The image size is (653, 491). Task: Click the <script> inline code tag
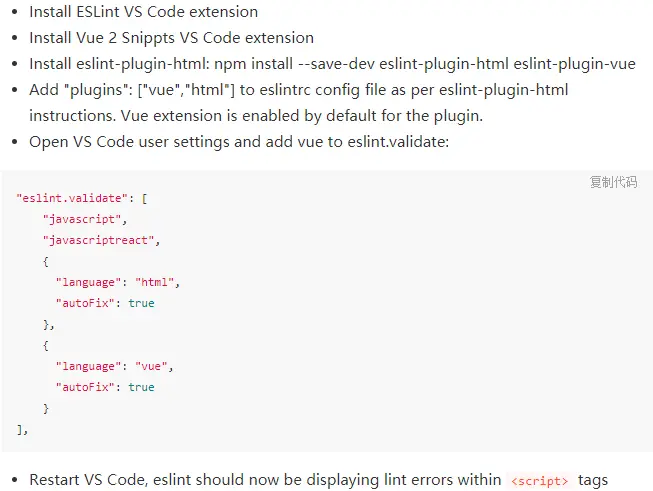pos(539,481)
